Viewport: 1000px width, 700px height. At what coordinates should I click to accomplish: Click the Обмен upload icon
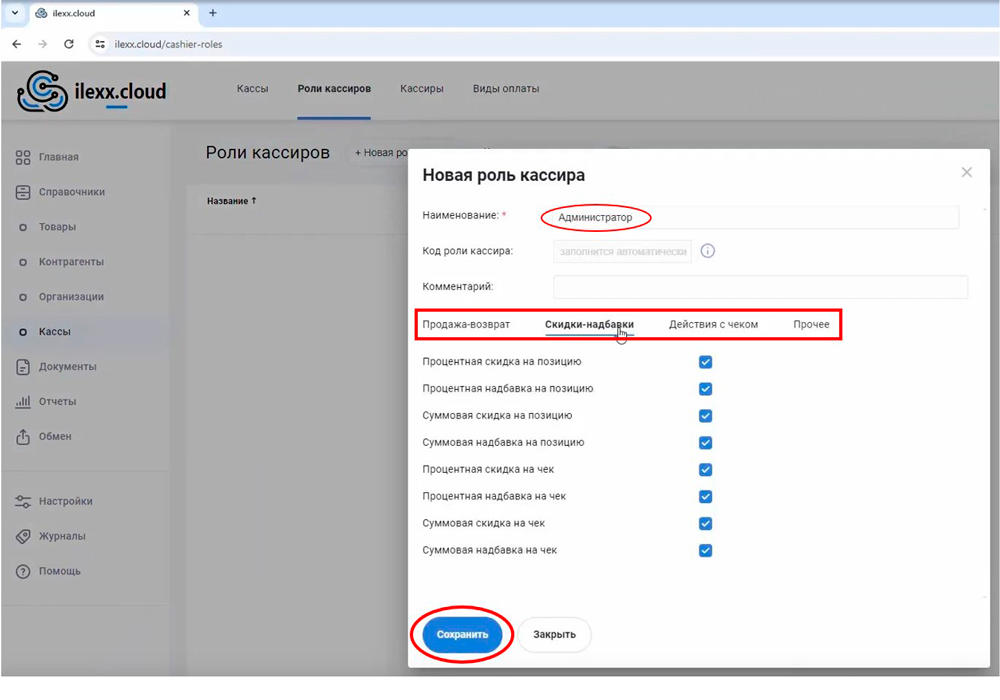(x=23, y=437)
